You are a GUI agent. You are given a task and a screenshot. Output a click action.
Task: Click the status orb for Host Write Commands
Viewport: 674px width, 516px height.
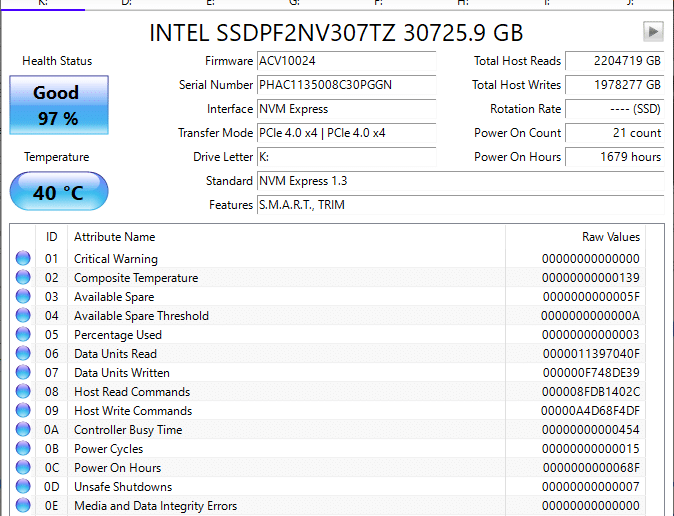pos(23,410)
